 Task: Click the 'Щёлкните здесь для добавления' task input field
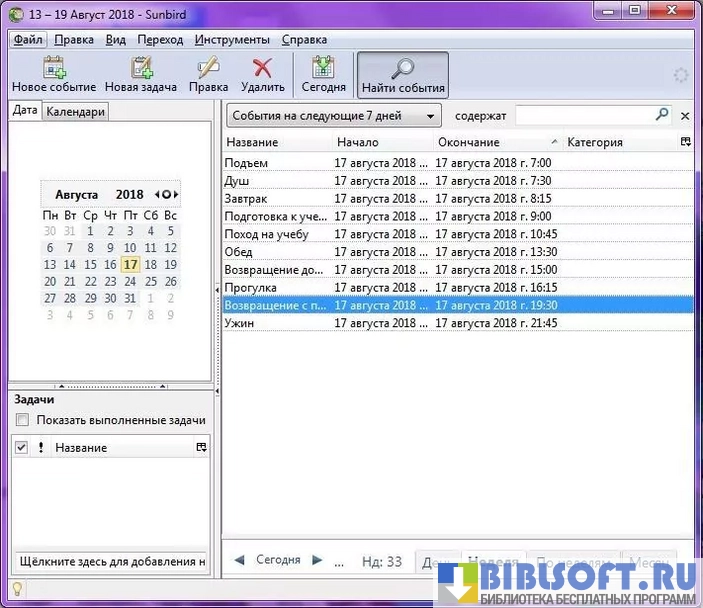pyautogui.click(x=109, y=561)
